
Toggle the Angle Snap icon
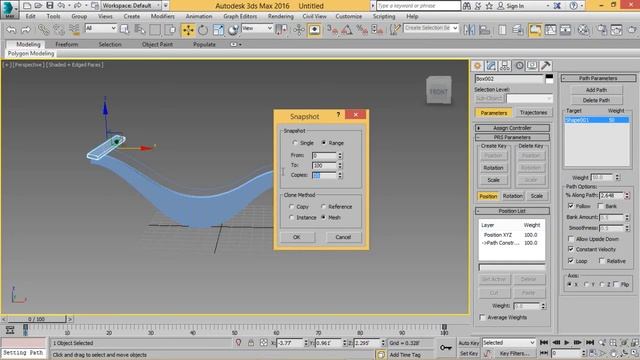(347, 30)
